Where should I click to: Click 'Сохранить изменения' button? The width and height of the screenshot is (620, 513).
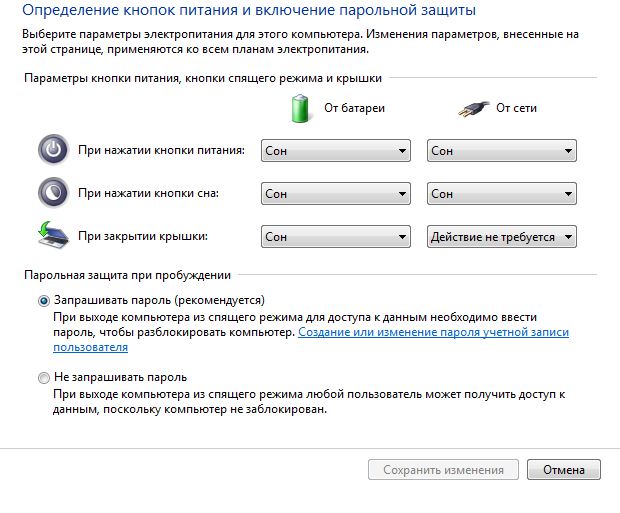(444, 470)
